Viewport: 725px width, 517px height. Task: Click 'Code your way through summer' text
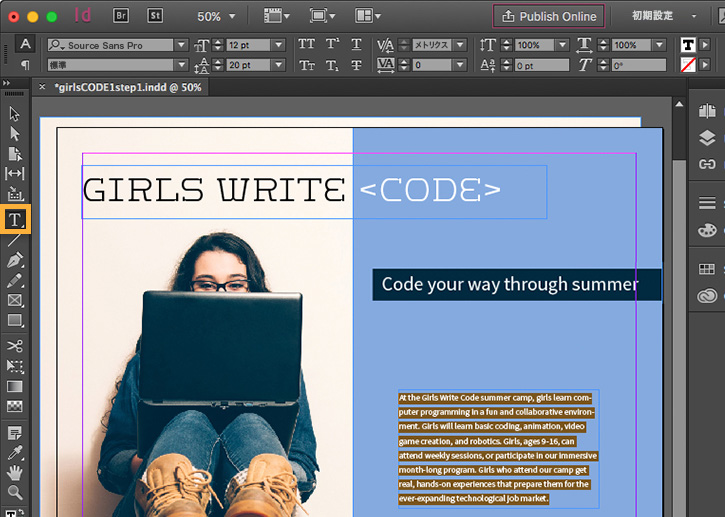point(510,284)
